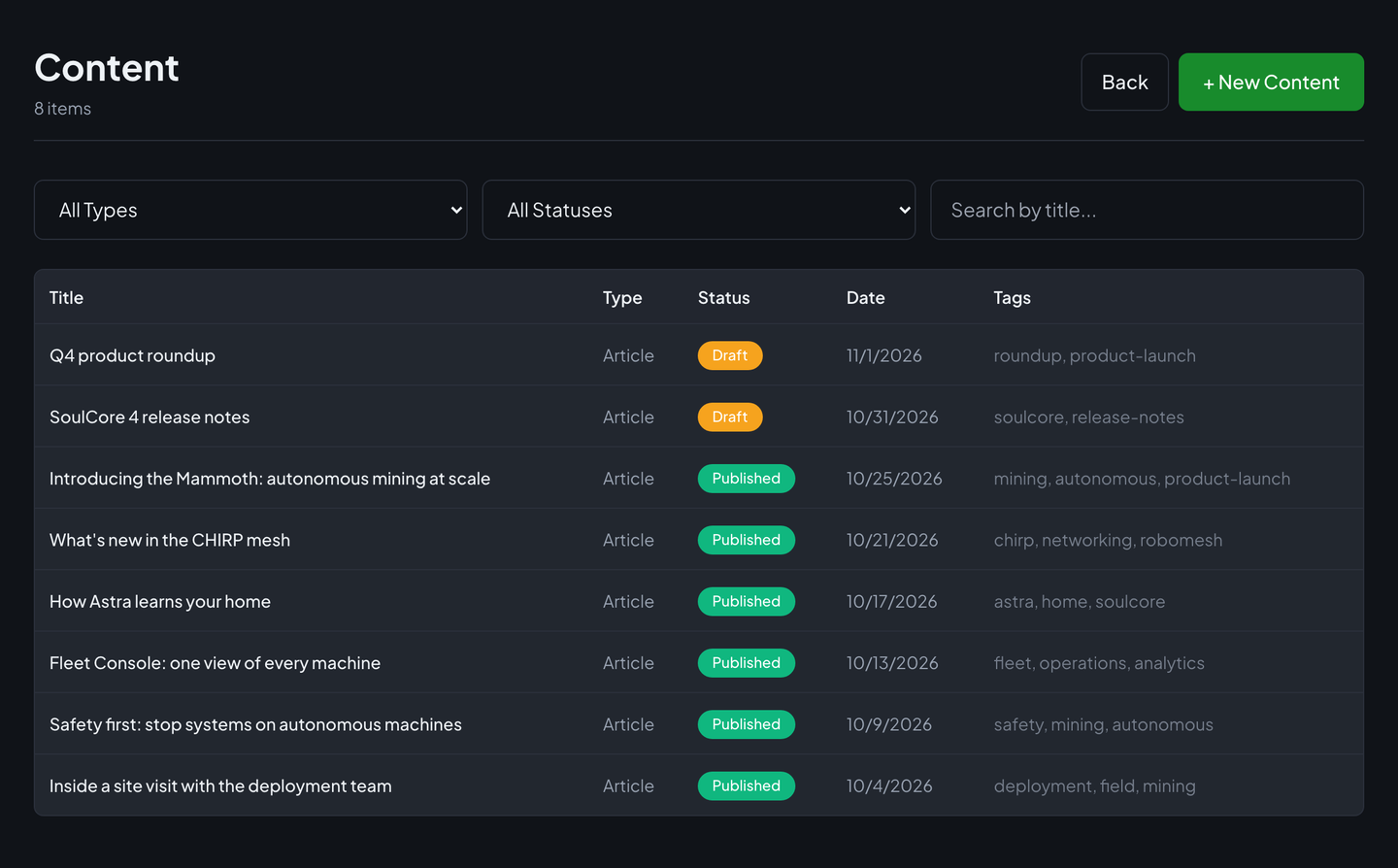Click the date 10/17/2026

[x=892, y=601]
